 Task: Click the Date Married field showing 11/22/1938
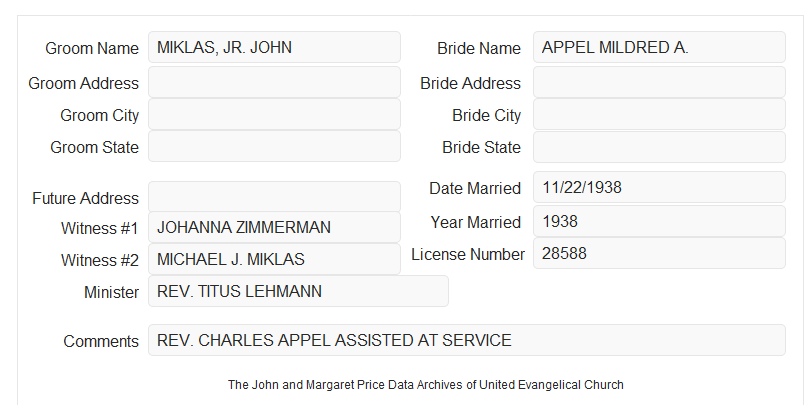pyautogui.click(x=659, y=187)
